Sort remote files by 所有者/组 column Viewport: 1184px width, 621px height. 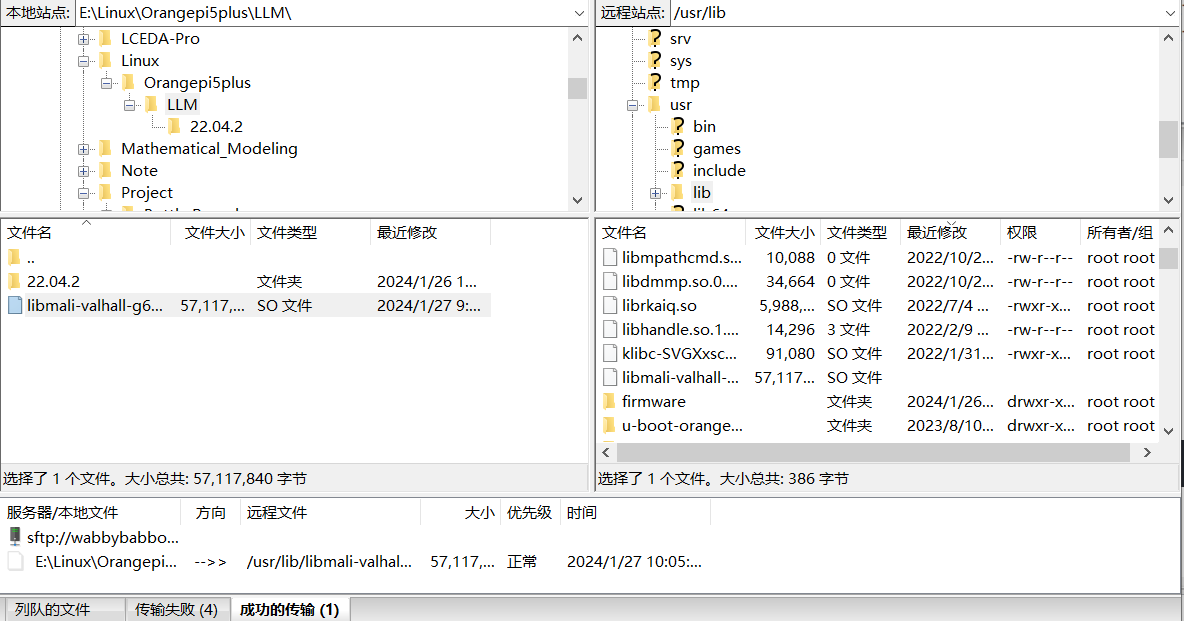click(x=1120, y=233)
